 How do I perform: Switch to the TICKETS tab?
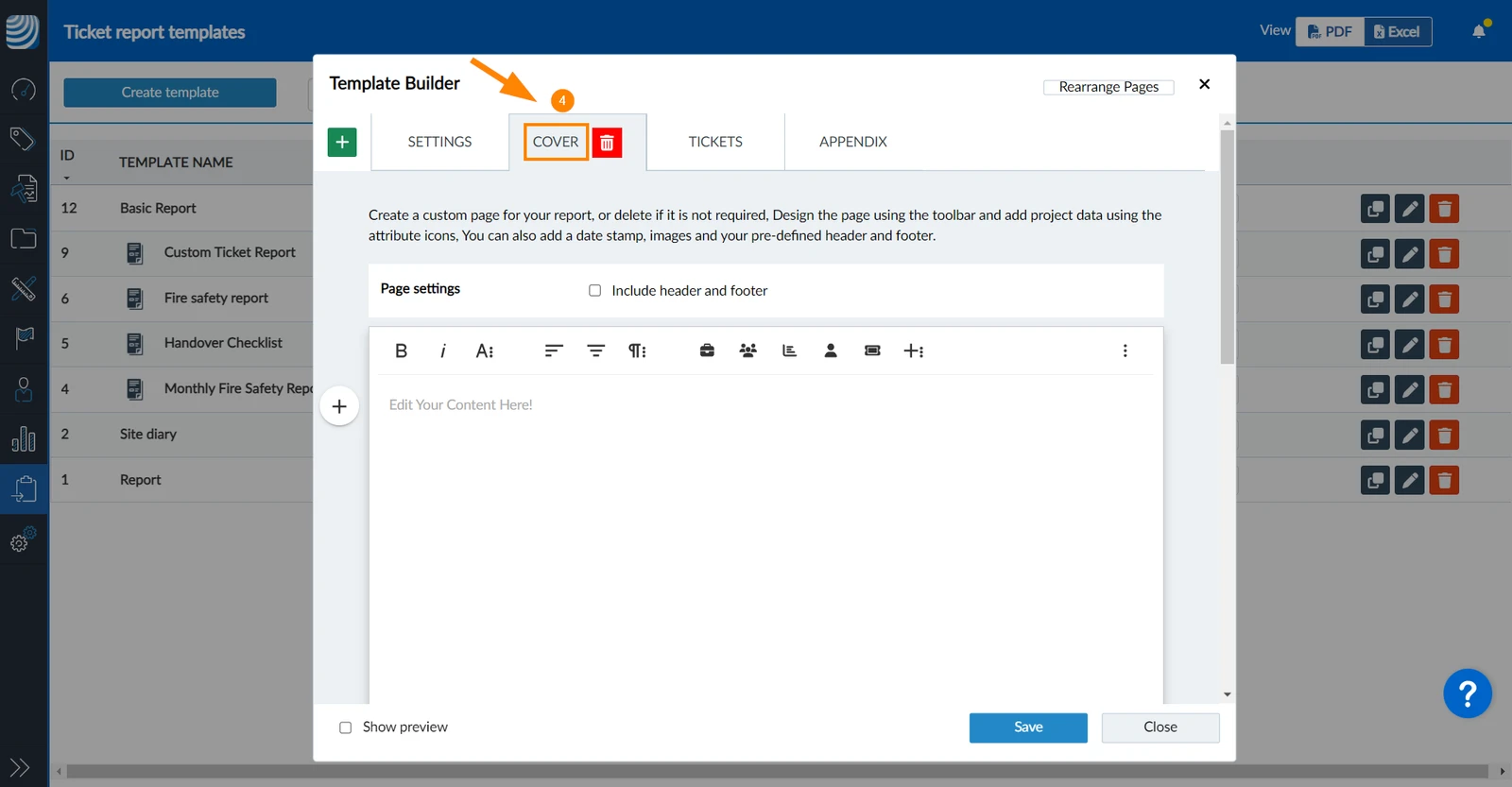coord(715,142)
